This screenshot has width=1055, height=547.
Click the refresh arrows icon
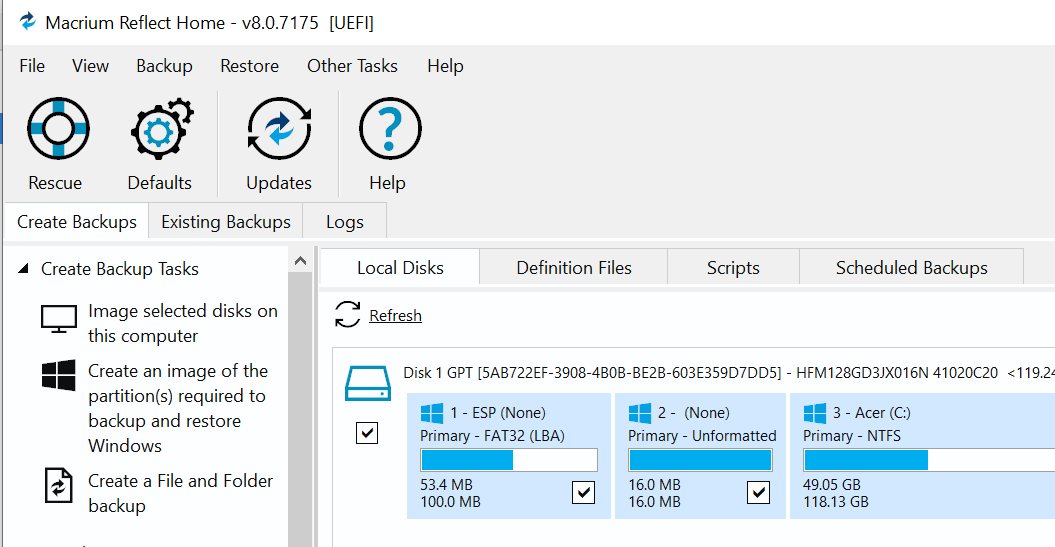point(348,314)
